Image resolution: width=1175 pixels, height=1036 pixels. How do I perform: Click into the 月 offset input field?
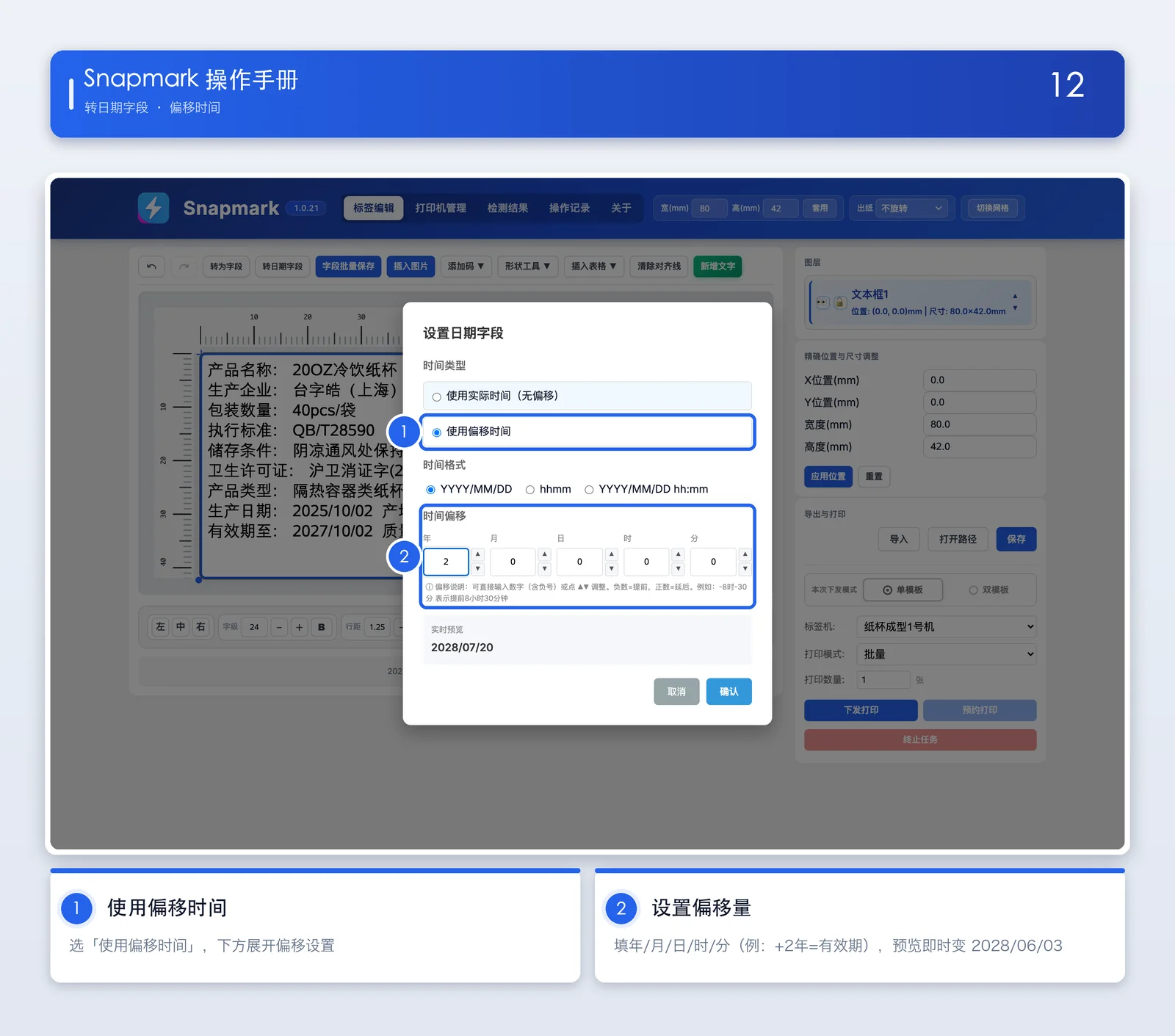click(x=513, y=562)
